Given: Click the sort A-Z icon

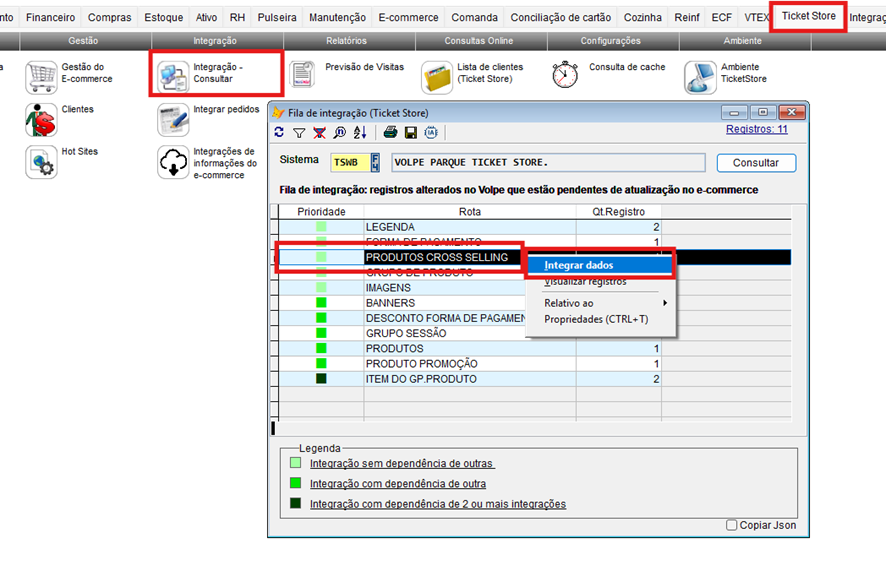Looking at the screenshot, I should pos(360,132).
